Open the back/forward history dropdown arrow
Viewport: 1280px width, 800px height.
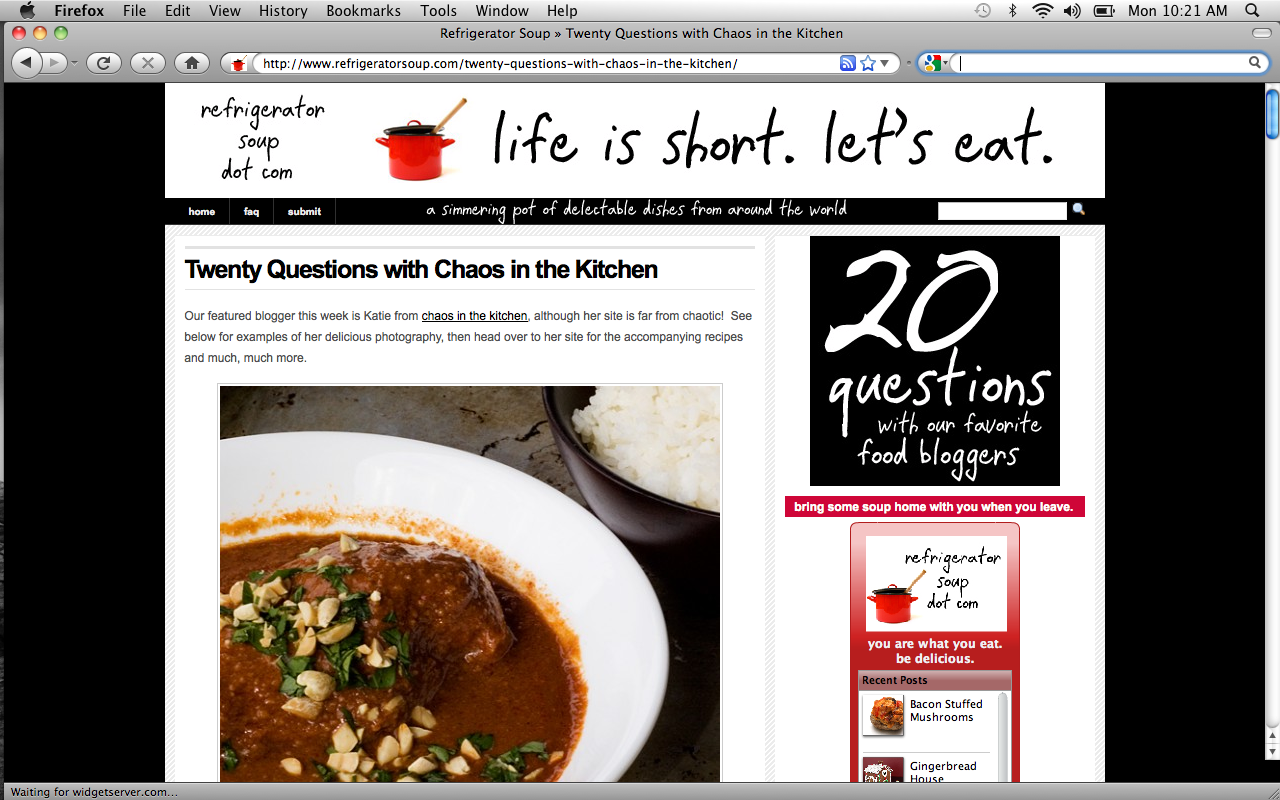[74, 63]
